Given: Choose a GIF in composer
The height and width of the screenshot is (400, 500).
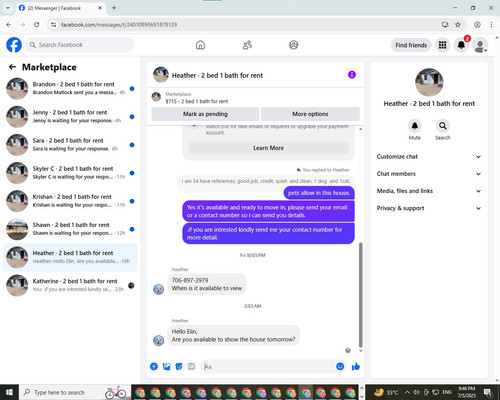Looking at the screenshot, I should click(191, 367).
